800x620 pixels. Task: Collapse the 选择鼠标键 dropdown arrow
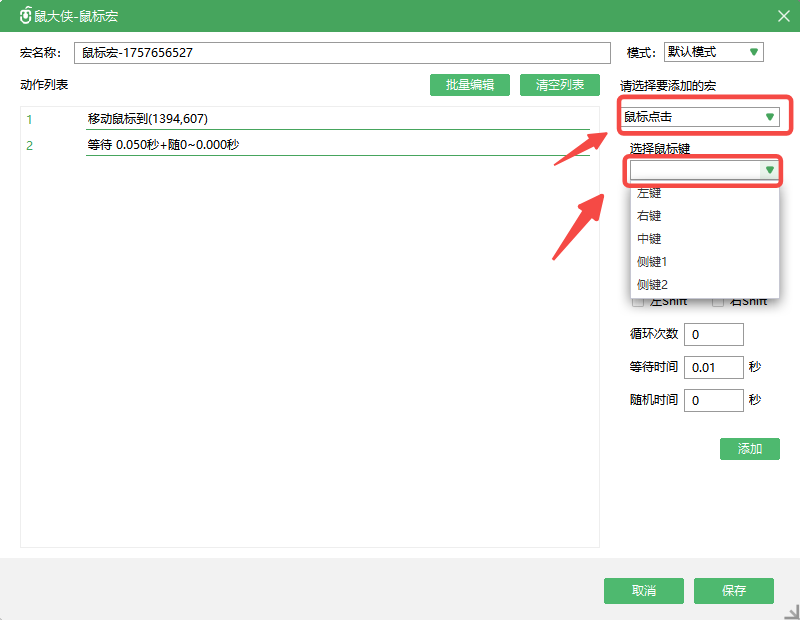[769, 171]
